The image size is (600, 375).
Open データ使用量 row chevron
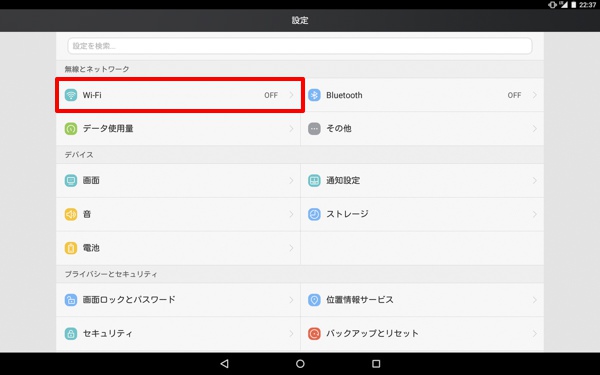tap(291, 129)
